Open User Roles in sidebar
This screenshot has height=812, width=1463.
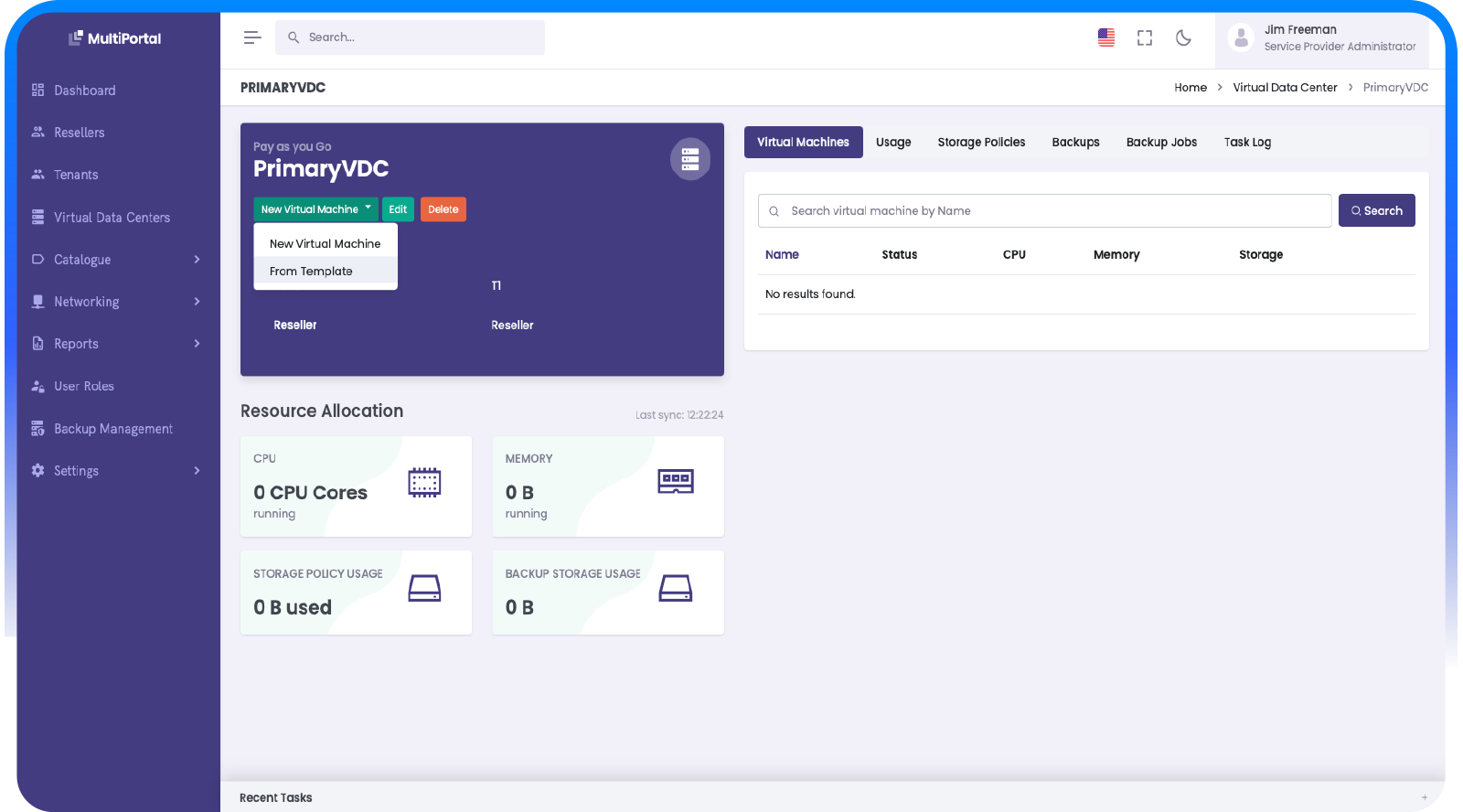(x=83, y=386)
